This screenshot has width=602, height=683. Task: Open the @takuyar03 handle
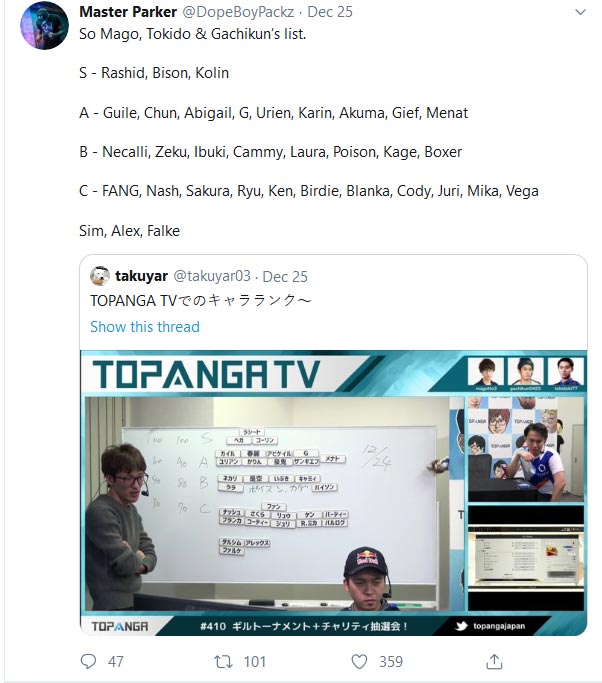[212, 276]
